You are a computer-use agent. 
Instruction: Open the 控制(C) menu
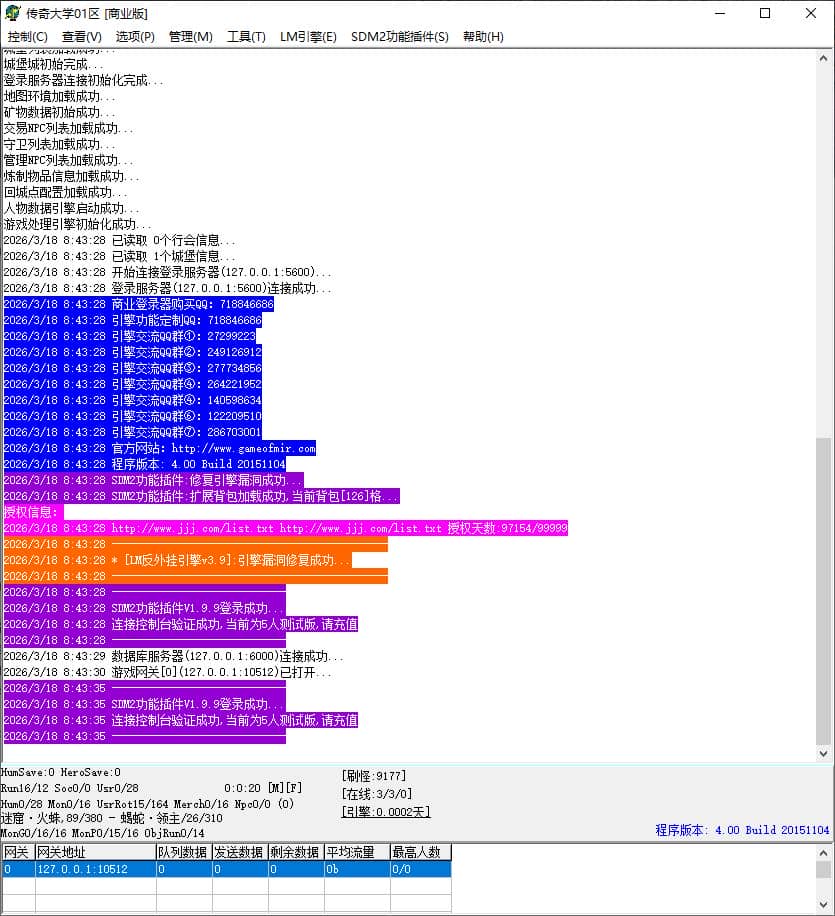pos(27,37)
